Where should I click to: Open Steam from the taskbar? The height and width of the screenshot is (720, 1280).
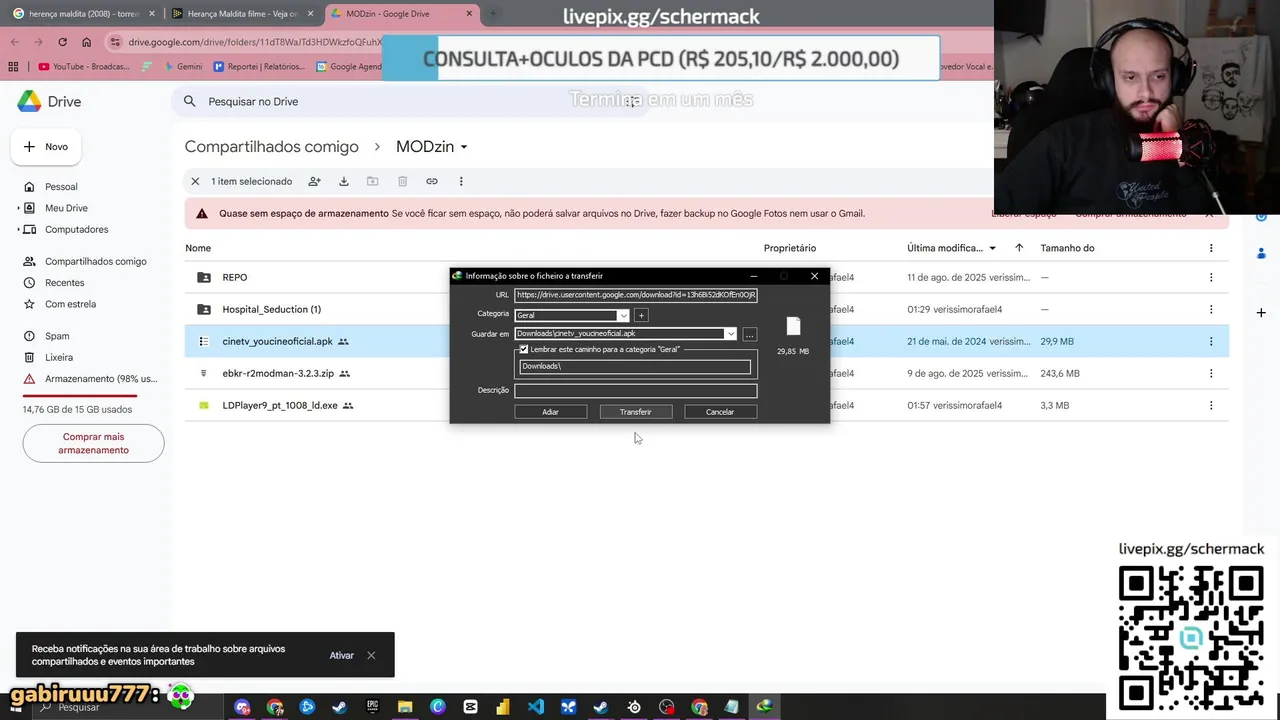[x=339, y=707]
